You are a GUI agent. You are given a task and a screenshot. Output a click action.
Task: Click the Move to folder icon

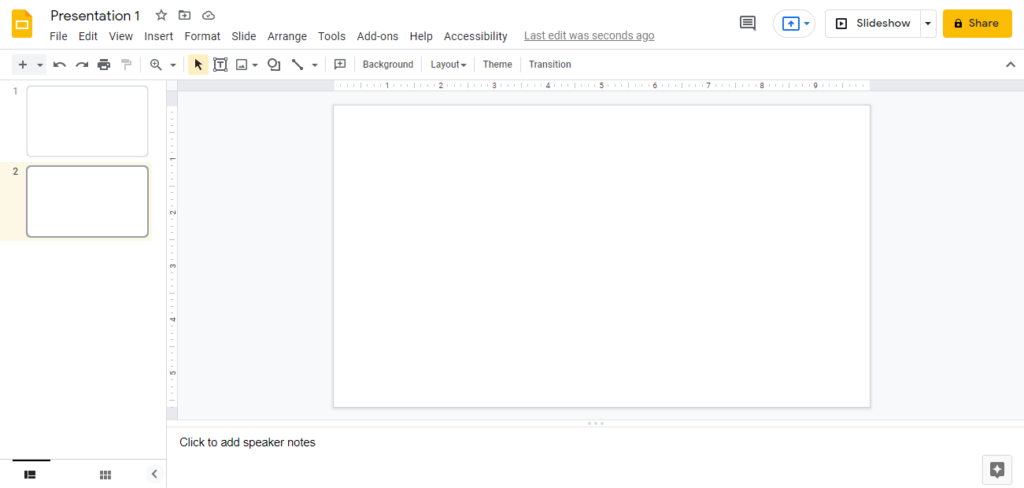click(184, 16)
